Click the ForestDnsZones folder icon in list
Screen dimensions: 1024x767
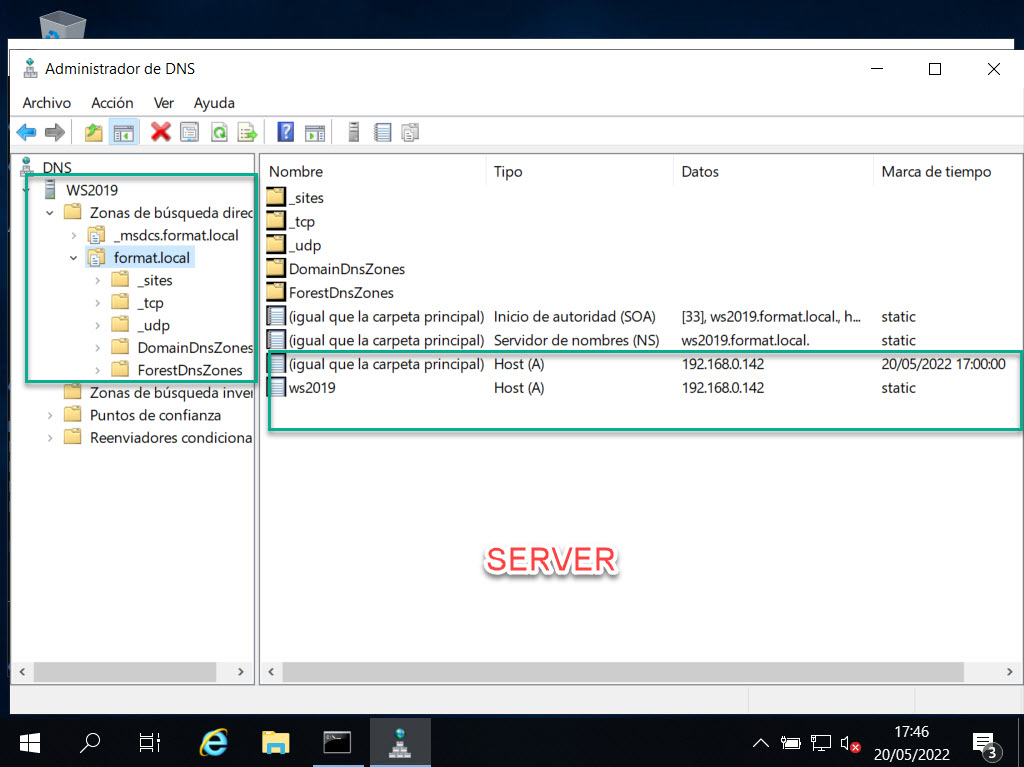276,292
